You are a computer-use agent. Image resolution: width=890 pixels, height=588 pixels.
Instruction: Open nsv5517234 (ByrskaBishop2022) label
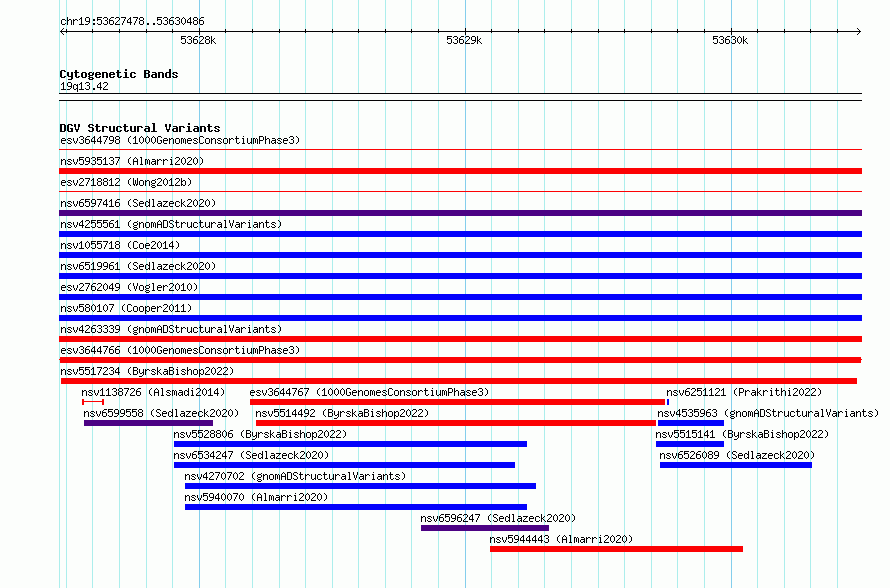point(147,371)
